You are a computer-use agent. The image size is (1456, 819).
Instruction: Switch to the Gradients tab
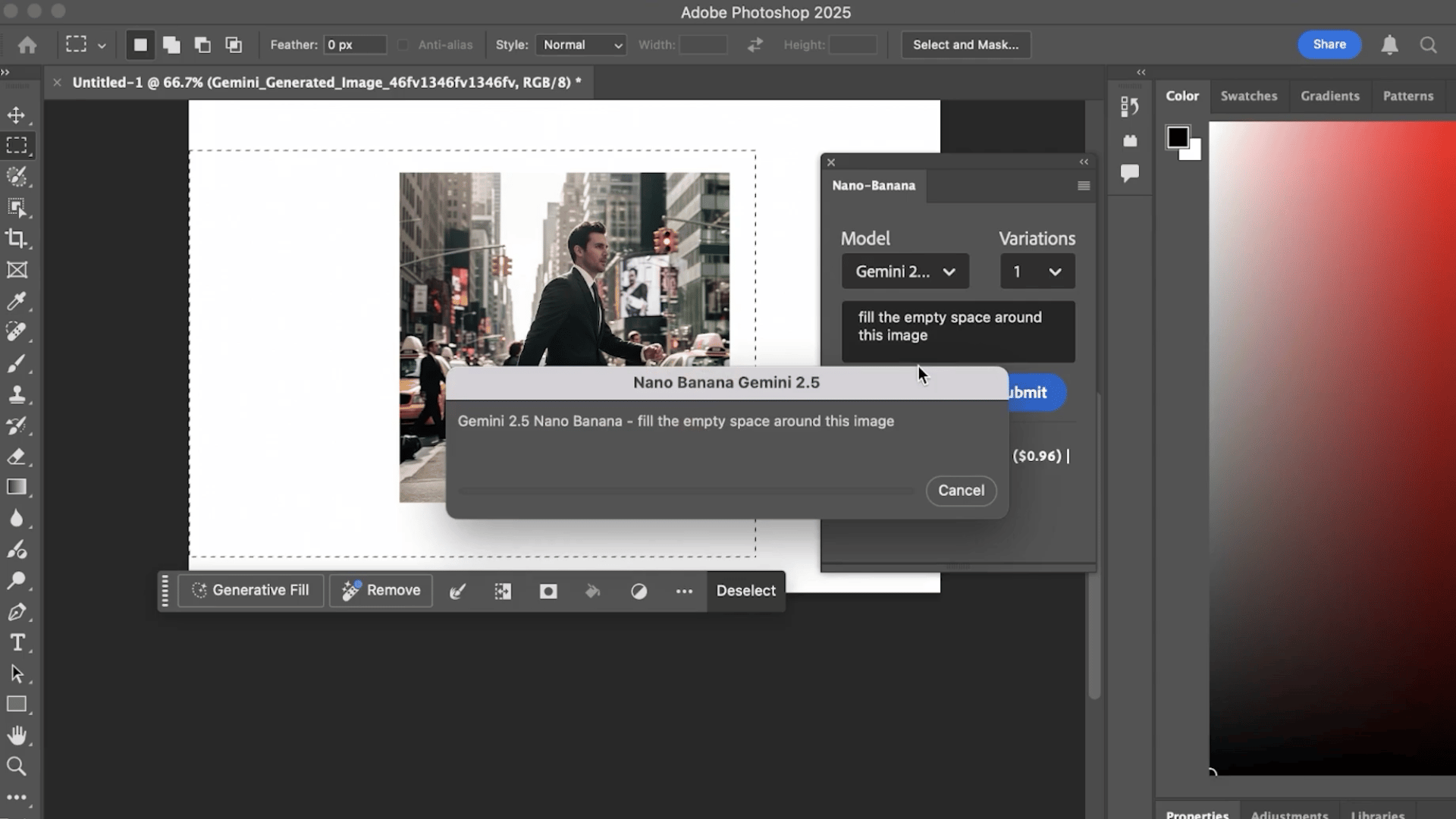(x=1330, y=96)
